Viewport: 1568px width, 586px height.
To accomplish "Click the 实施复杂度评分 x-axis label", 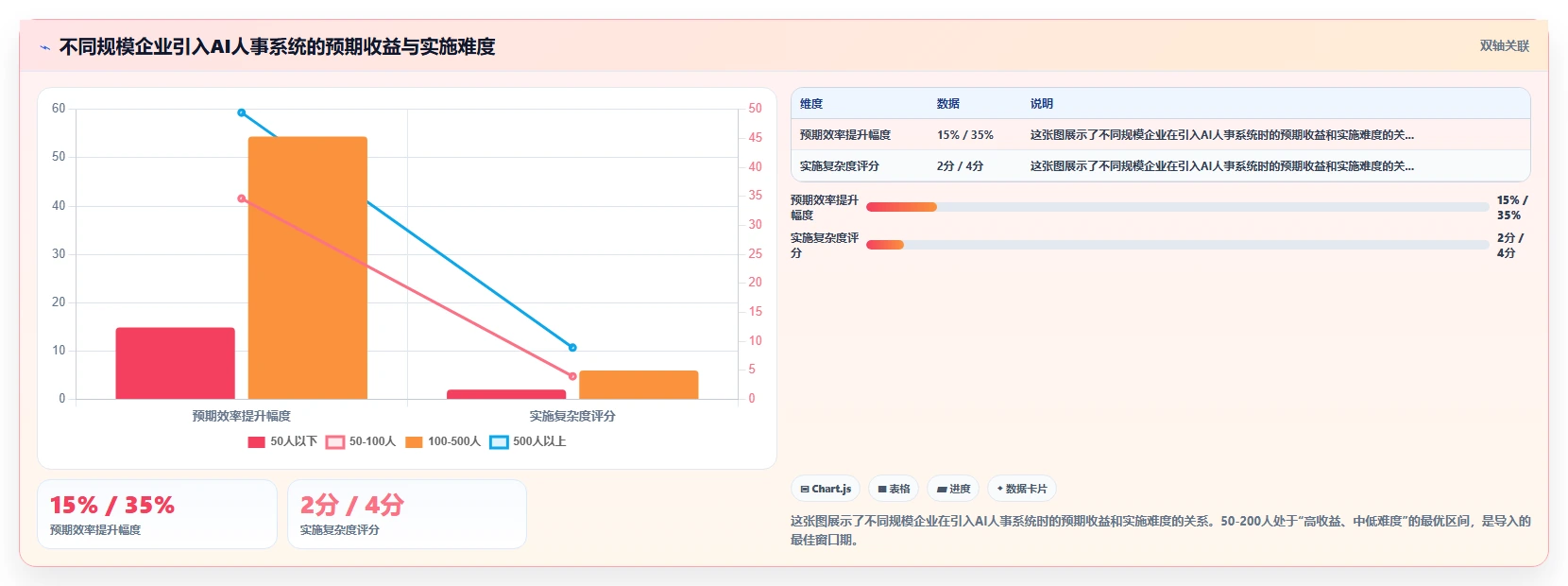I will pos(572,416).
